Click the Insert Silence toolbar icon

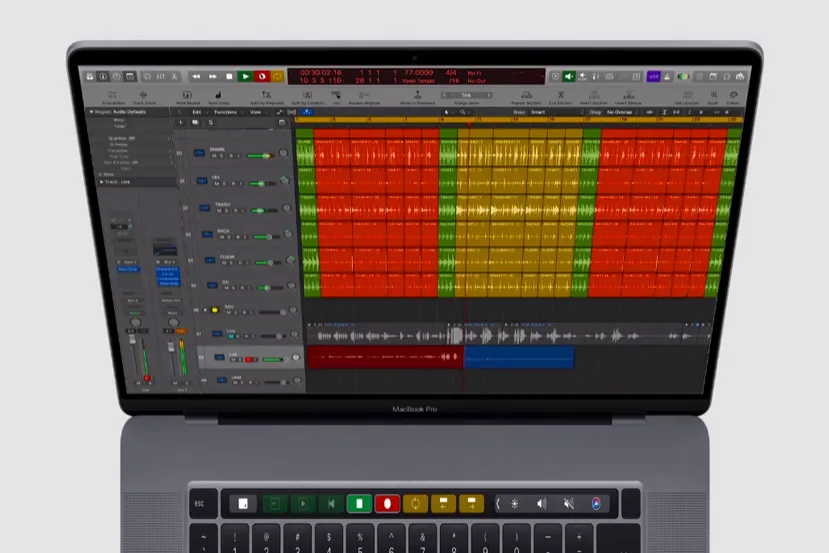[629, 97]
